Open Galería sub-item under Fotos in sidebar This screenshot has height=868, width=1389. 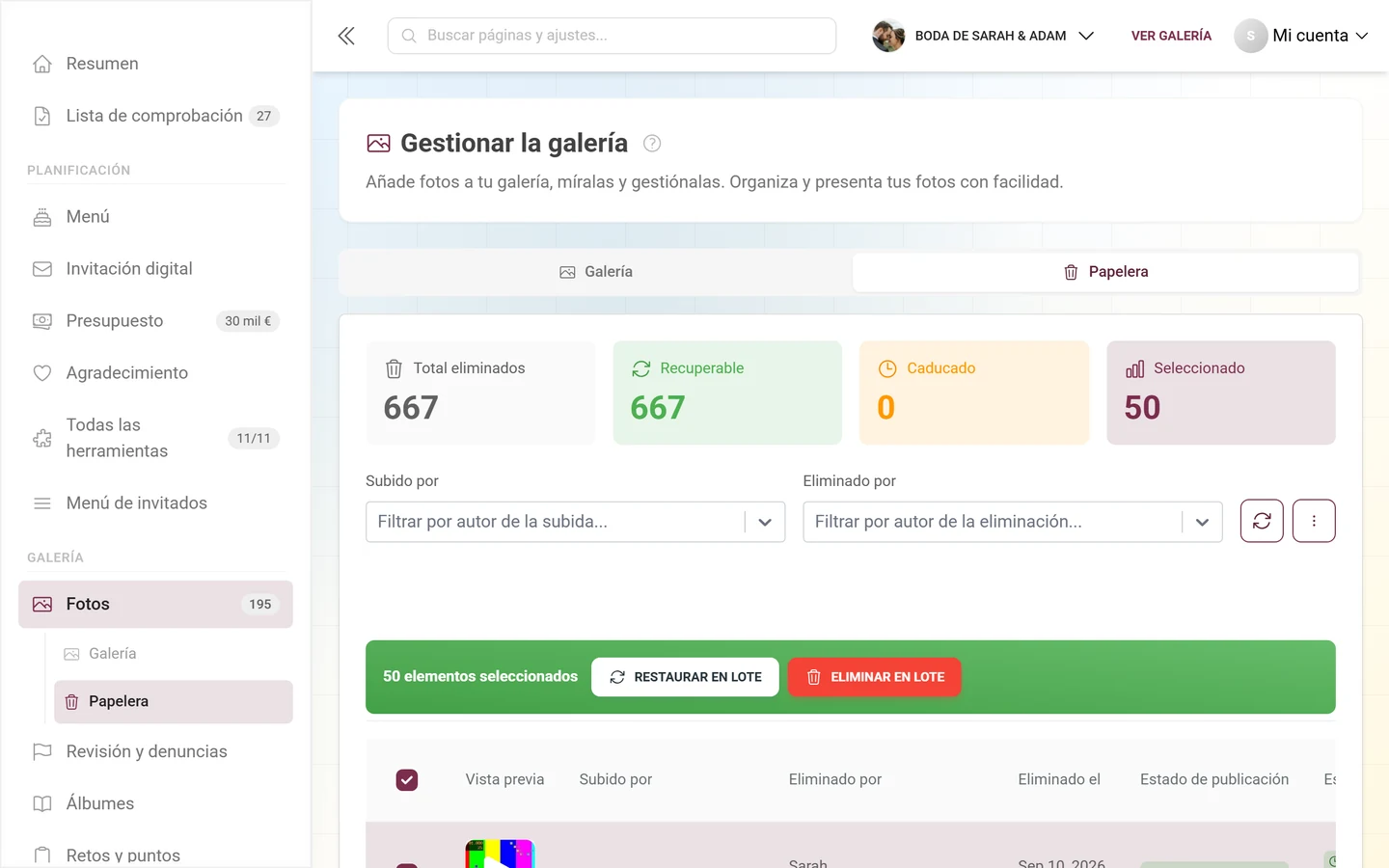174,654
